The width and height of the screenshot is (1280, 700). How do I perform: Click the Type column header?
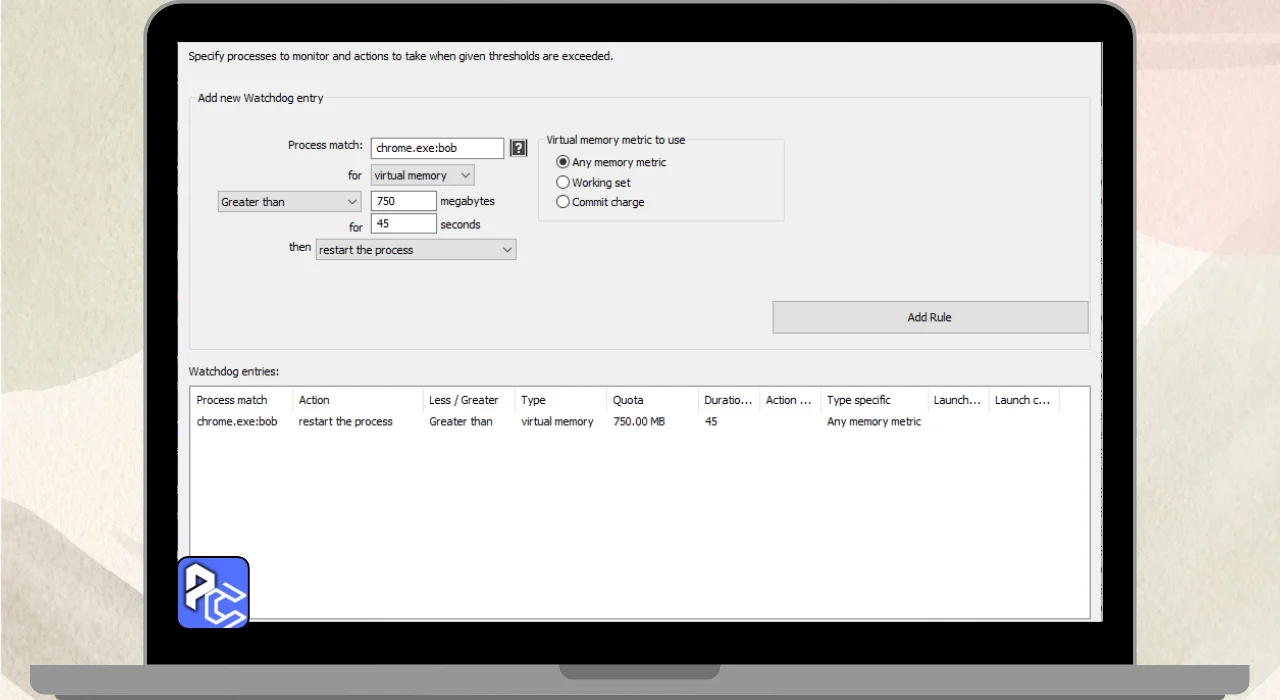coord(558,400)
